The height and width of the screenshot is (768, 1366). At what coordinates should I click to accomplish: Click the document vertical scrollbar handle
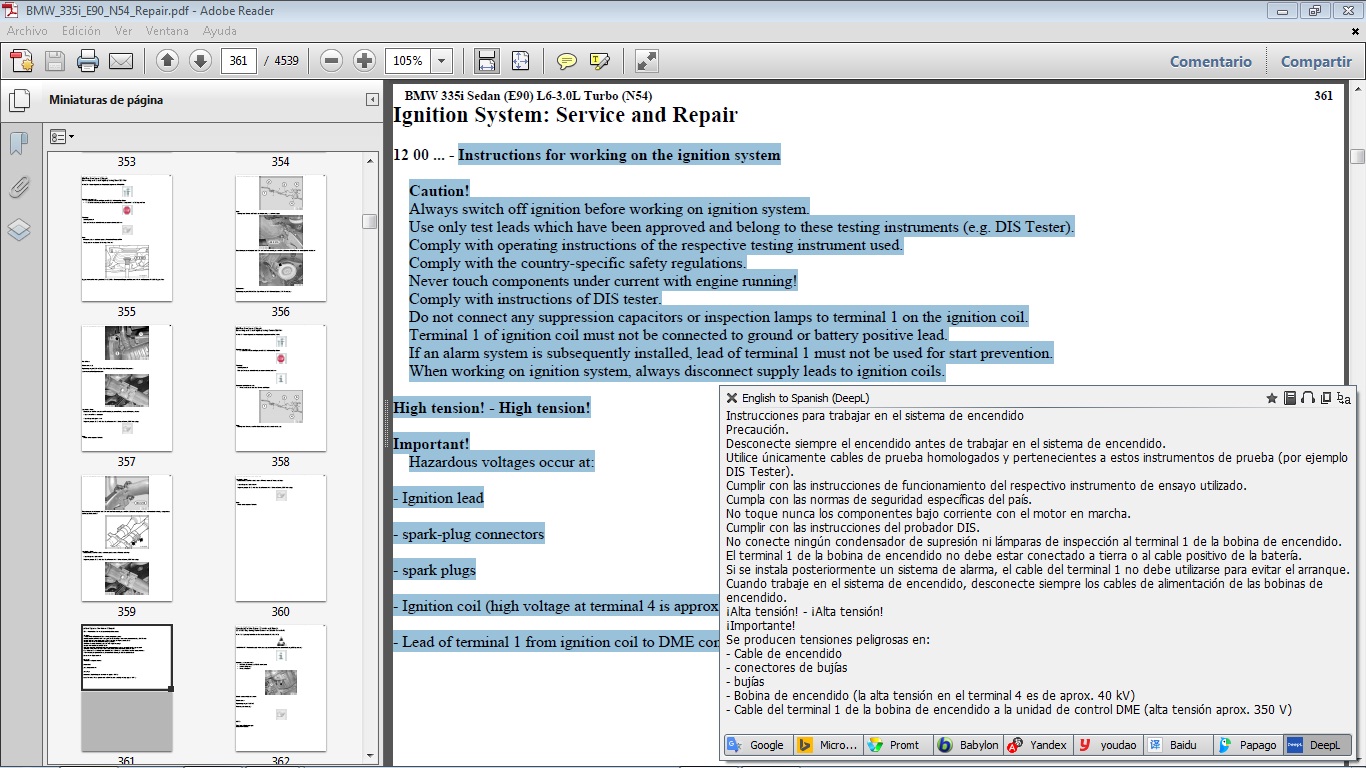tap(1357, 156)
